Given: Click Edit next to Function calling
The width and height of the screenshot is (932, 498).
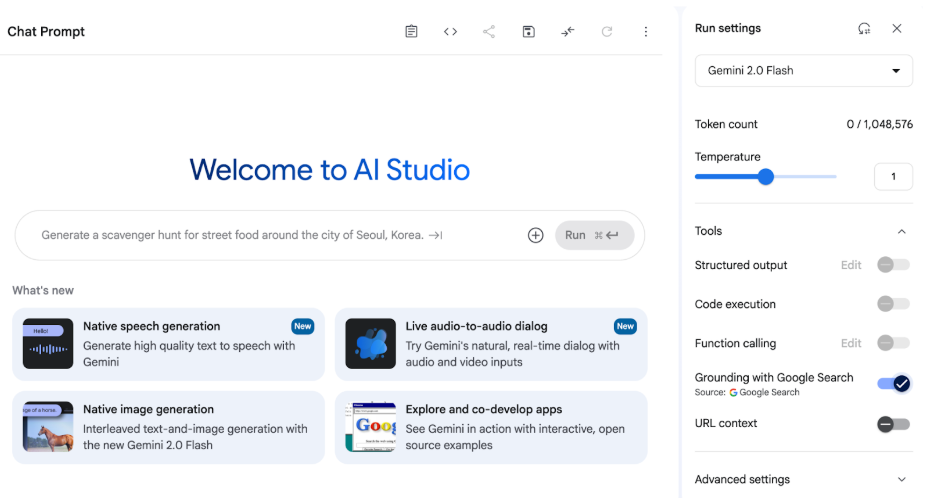Looking at the screenshot, I should 851,343.
